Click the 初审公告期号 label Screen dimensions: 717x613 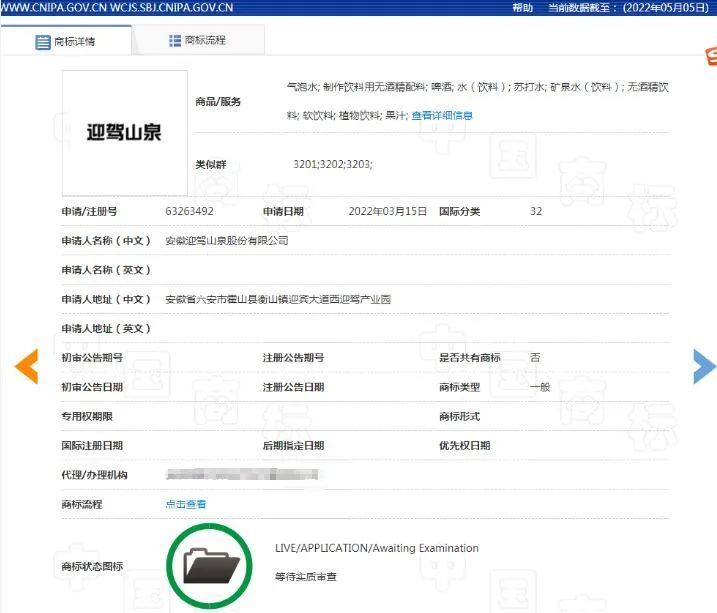click(x=92, y=358)
